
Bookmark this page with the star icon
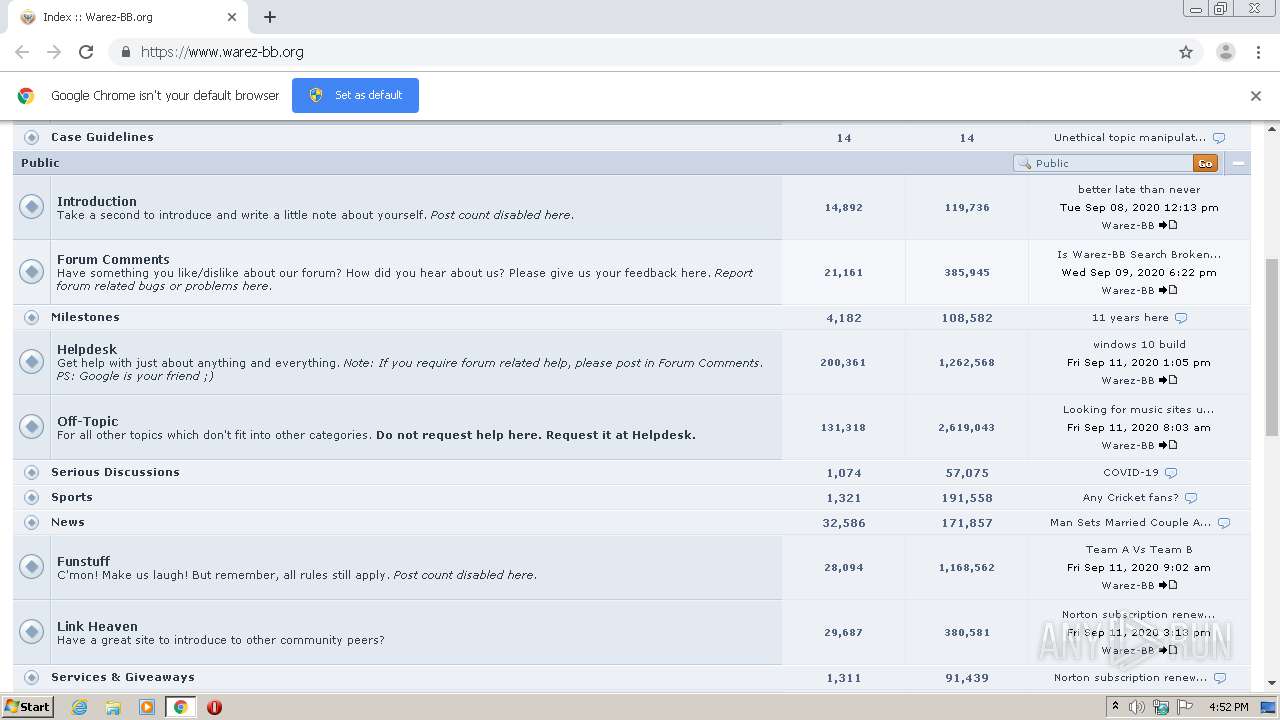pos(1186,52)
